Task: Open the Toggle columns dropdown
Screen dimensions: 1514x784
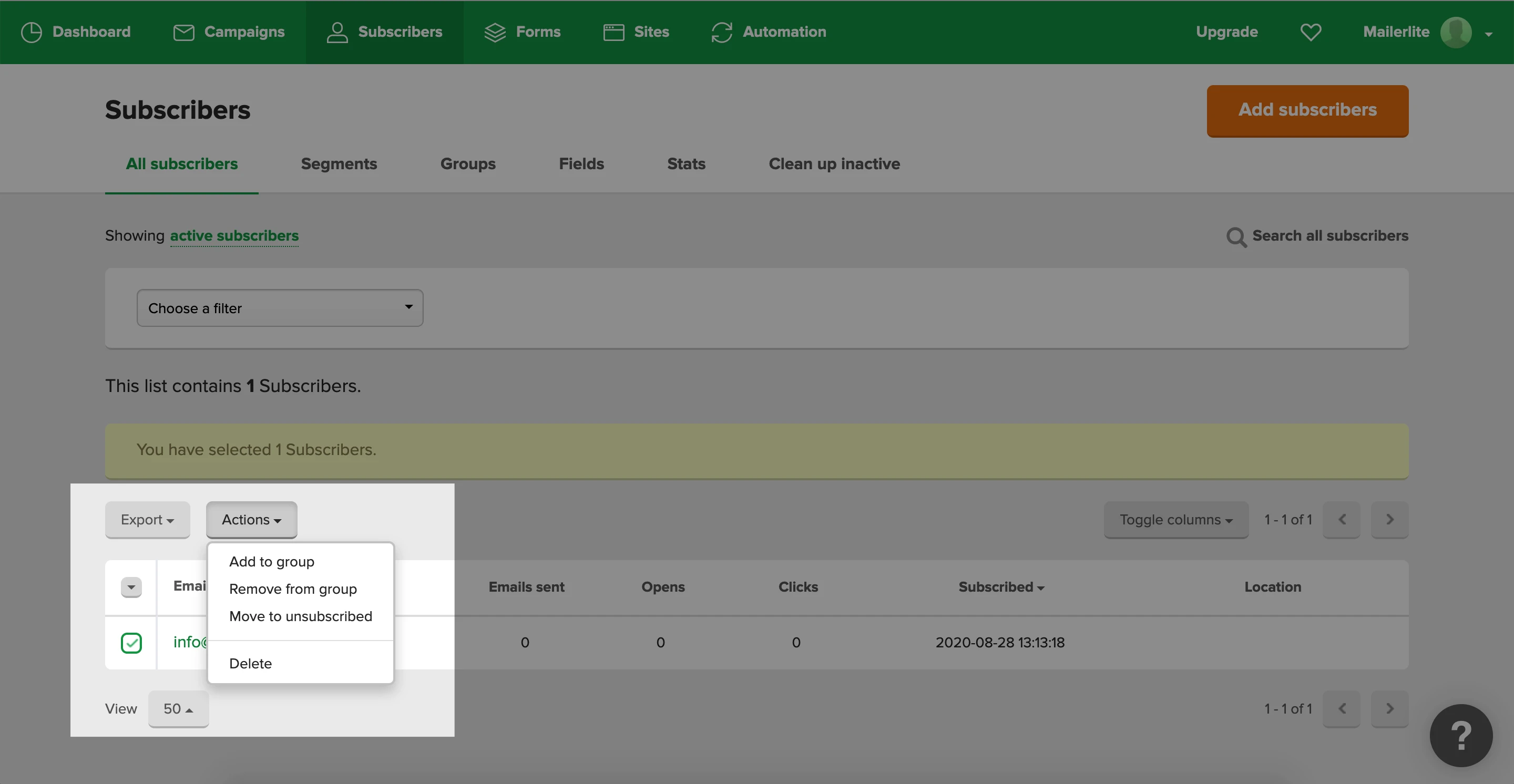Action: point(1175,520)
